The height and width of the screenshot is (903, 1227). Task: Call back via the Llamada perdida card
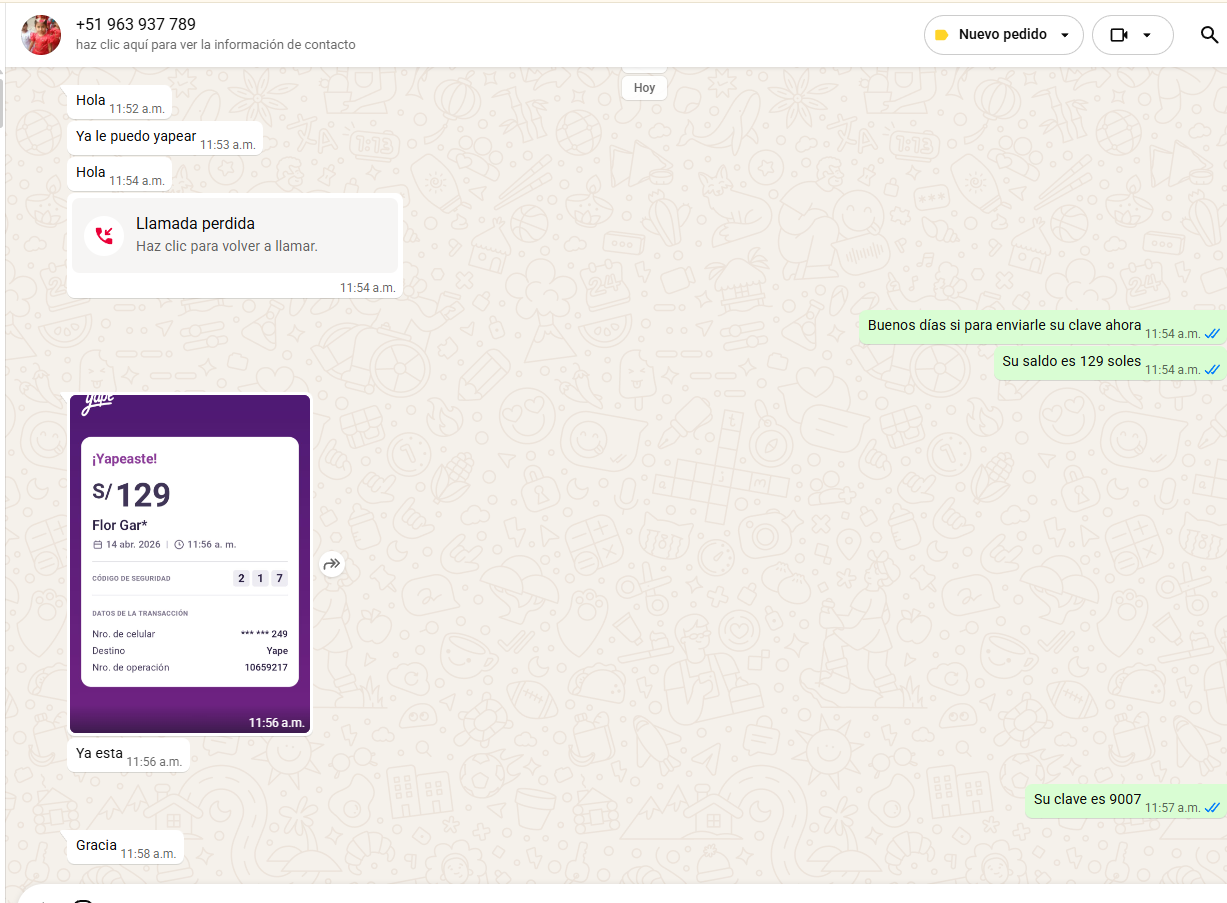[234, 235]
